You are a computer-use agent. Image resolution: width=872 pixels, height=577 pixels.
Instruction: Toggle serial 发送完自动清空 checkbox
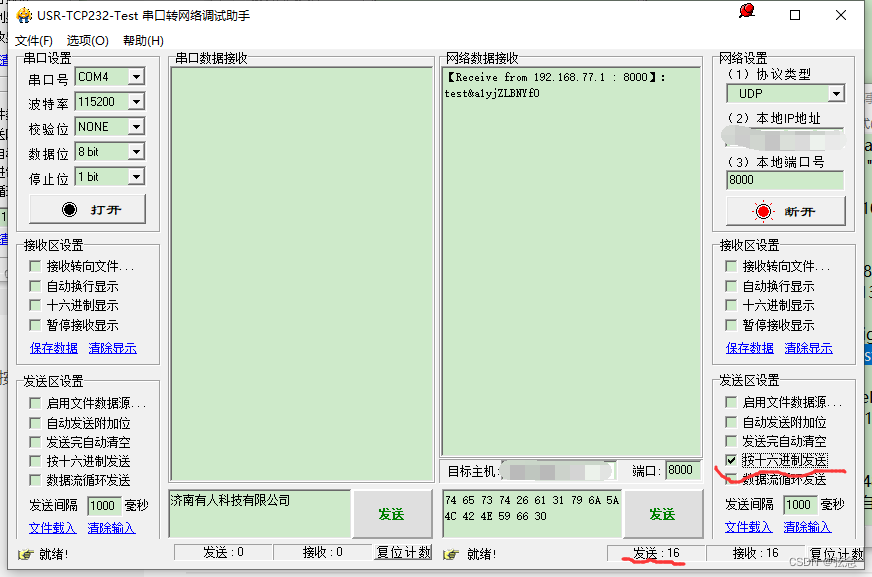(35, 442)
